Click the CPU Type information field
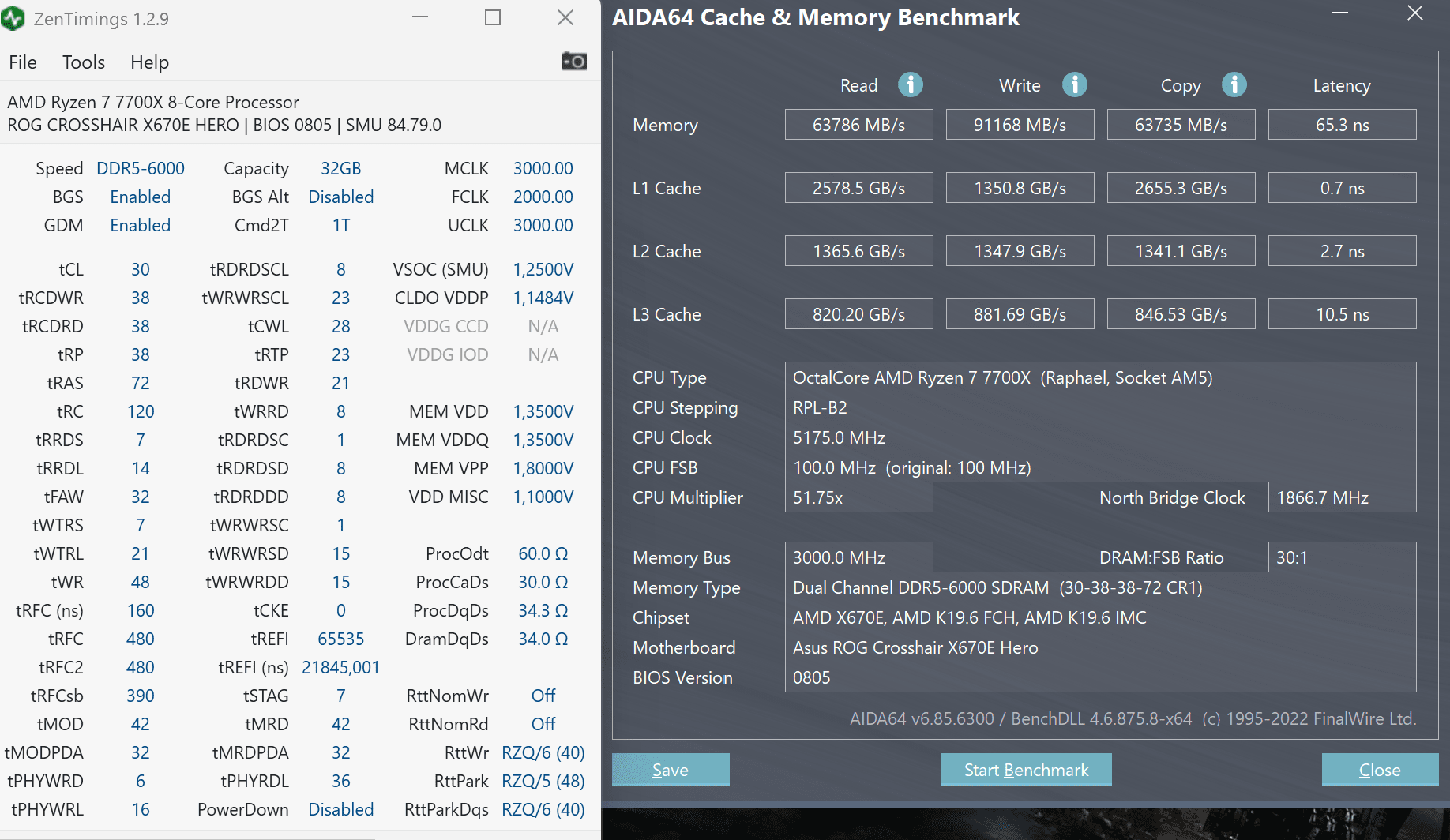Image resolution: width=1450 pixels, height=840 pixels. click(x=1100, y=377)
